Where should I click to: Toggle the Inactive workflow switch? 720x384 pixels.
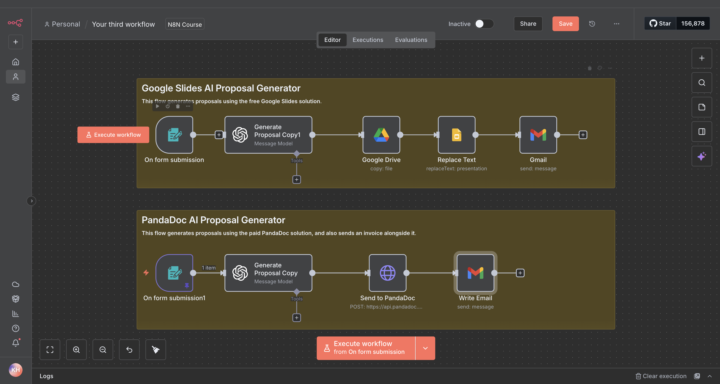coord(484,24)
